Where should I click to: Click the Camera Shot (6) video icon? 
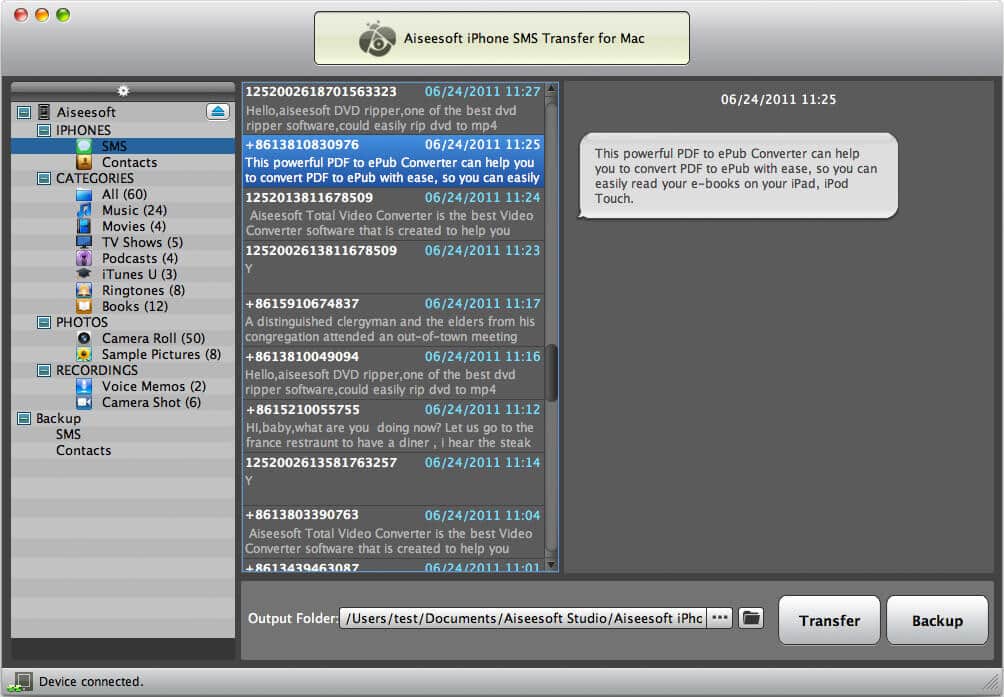click(84, 402)
